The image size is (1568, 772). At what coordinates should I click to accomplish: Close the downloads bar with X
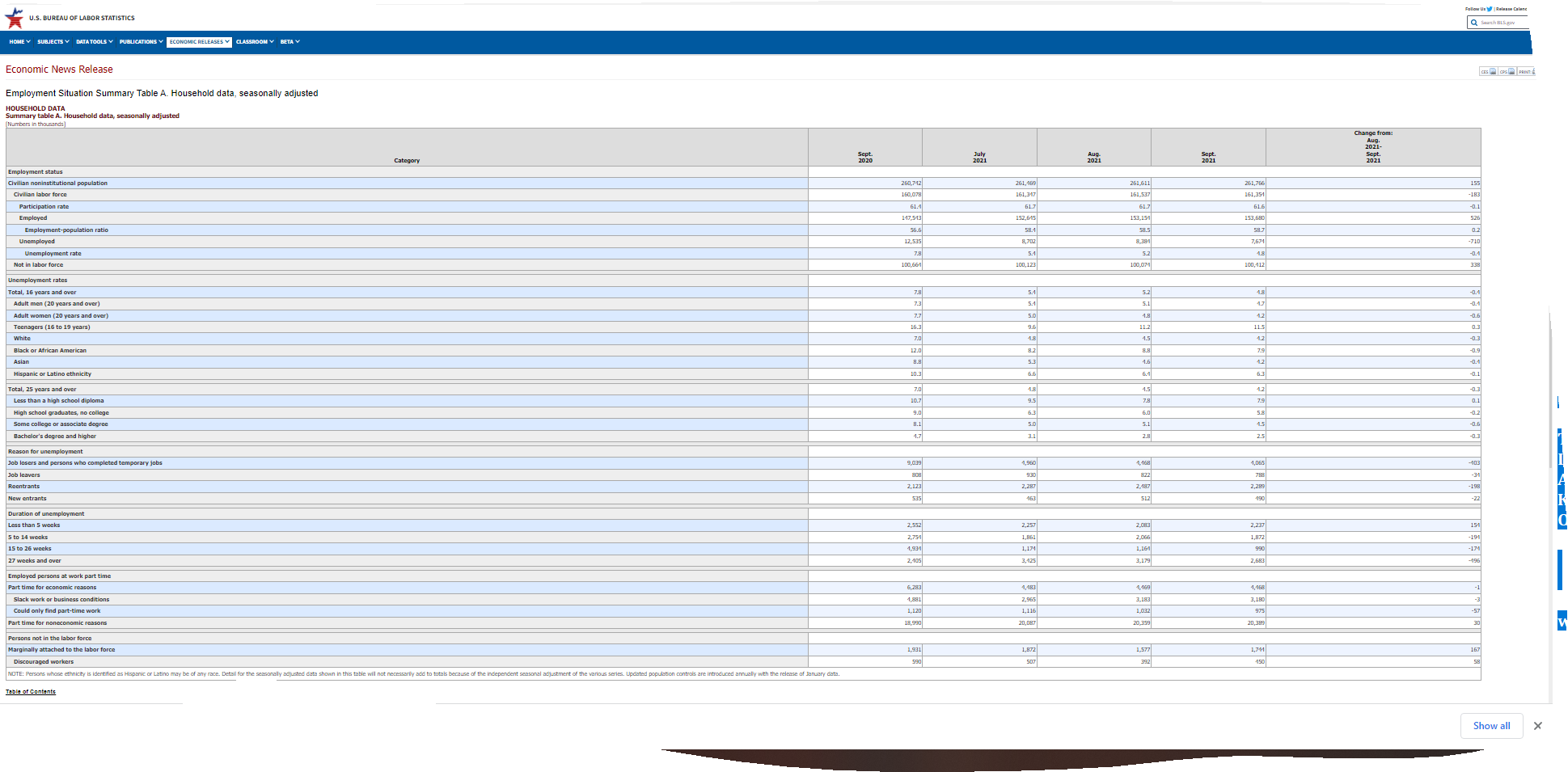point(1537,726)
